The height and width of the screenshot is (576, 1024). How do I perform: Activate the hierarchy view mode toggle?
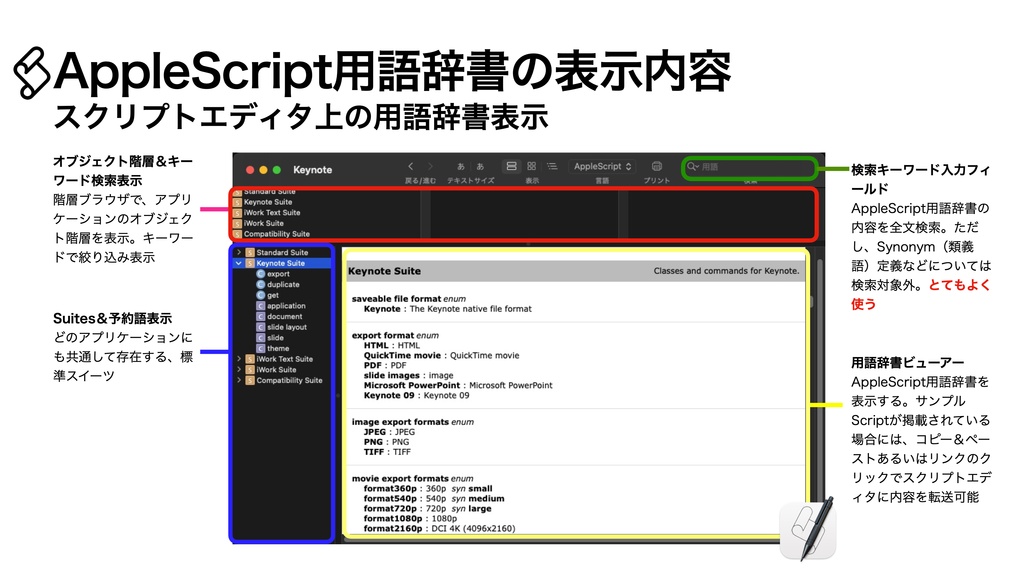(511, 166)
